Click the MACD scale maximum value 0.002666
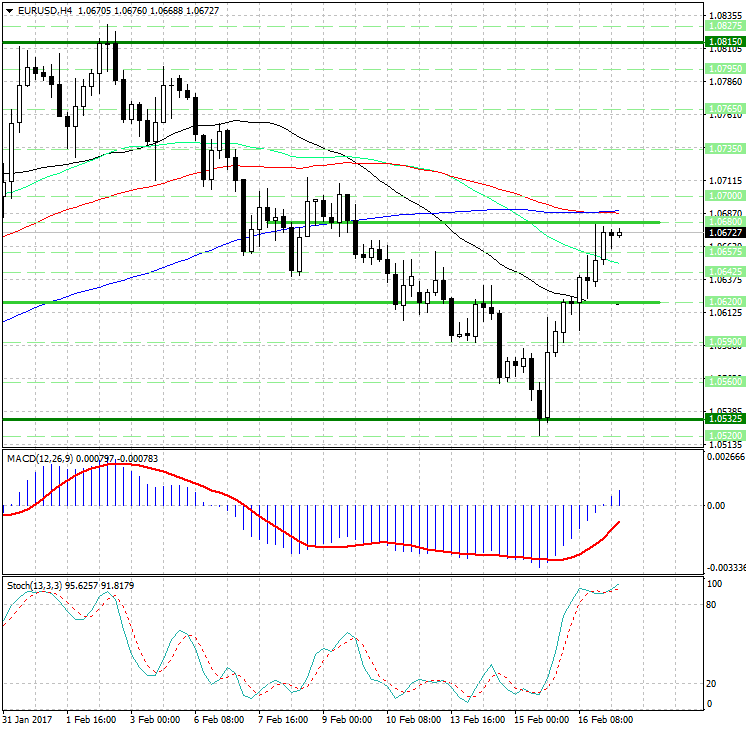The image size is (746, 731). pos(726,457)
